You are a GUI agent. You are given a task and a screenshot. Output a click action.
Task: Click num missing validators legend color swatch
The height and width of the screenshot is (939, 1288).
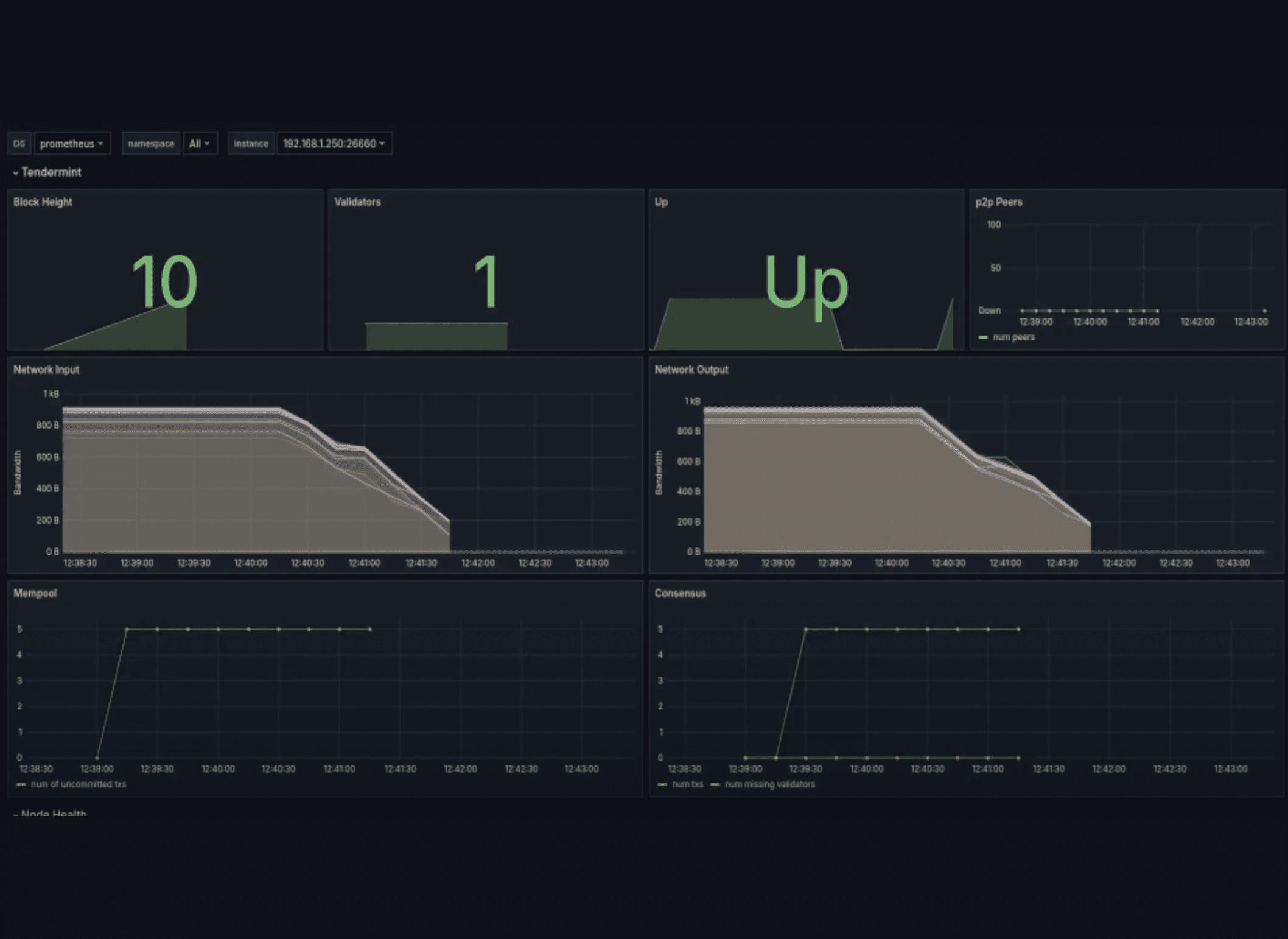point(715,784)
